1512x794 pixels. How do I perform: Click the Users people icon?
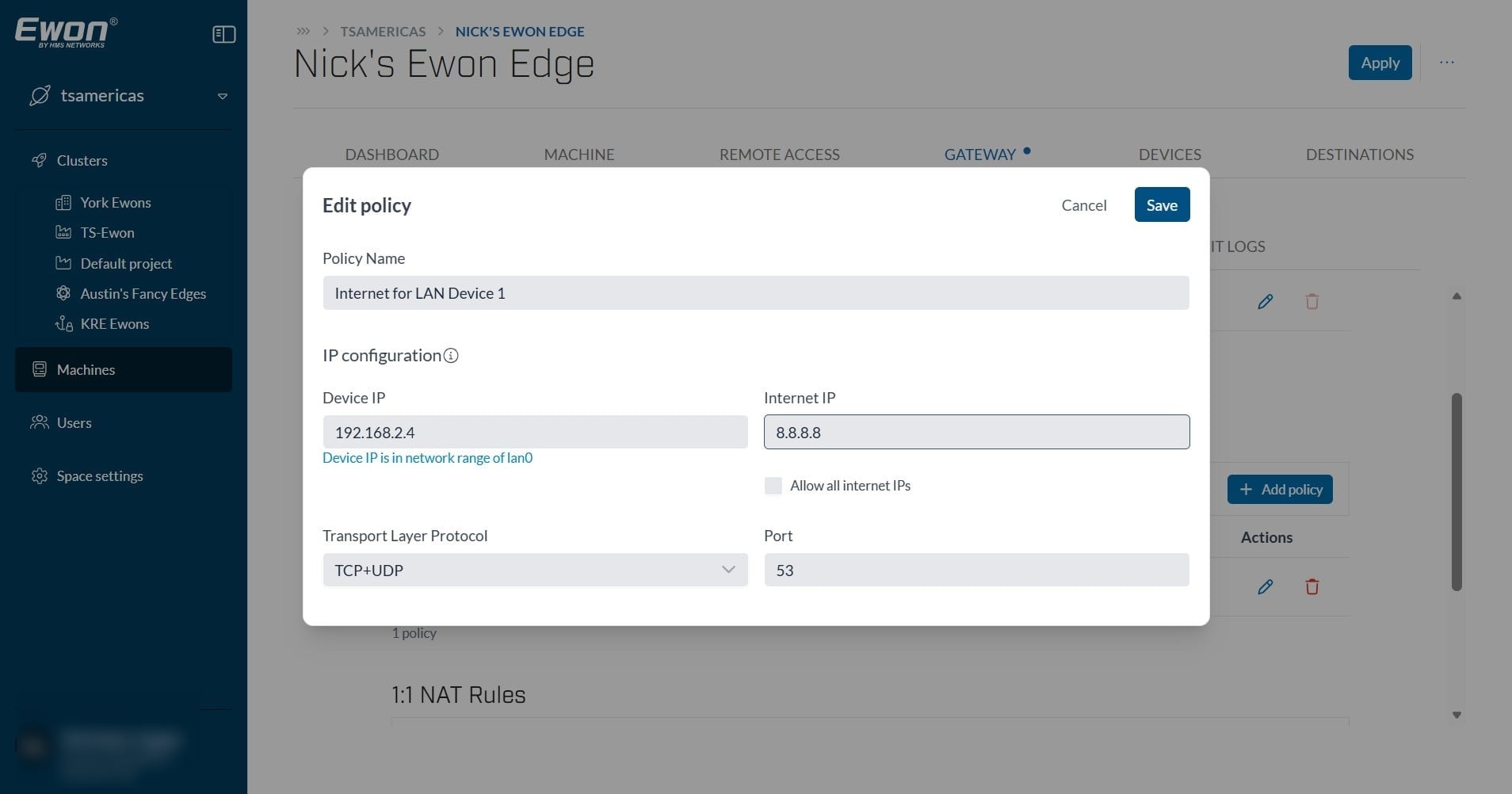pyautogui.click(x=39, y=422)
